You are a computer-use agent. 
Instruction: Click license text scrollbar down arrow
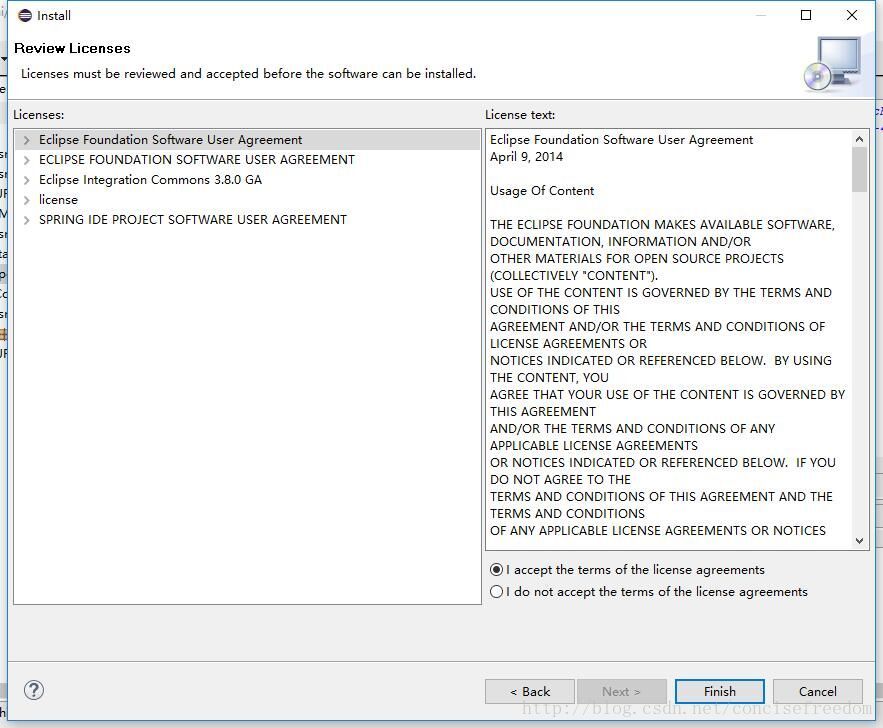point(859,541)
